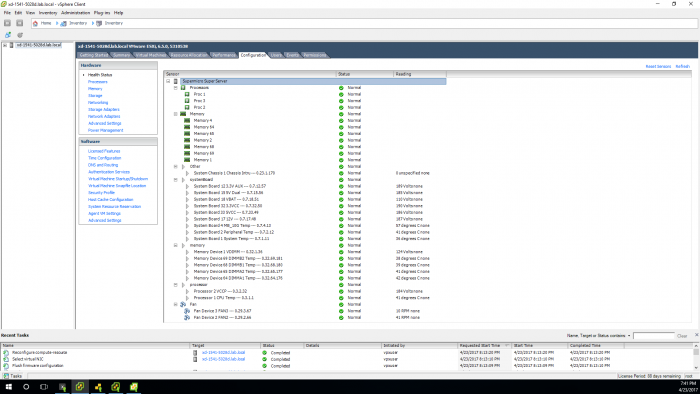
Task: Open Windows Start menu
Action: (x=8, y=387)
